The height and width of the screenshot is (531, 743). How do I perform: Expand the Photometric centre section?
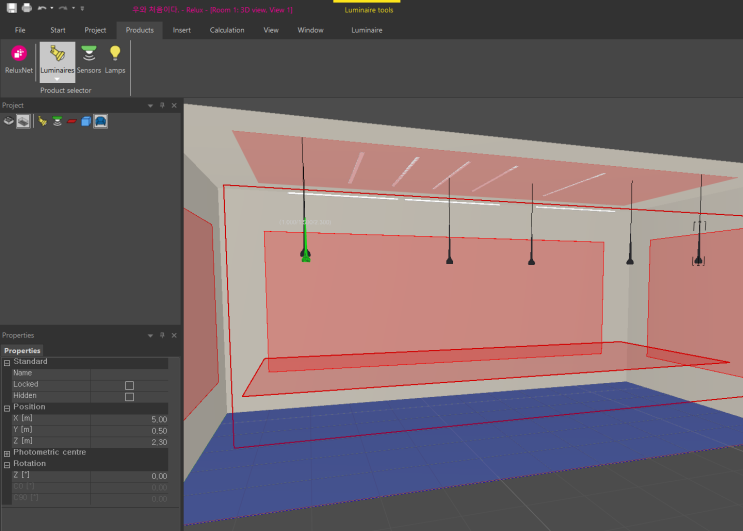(7, 453)
